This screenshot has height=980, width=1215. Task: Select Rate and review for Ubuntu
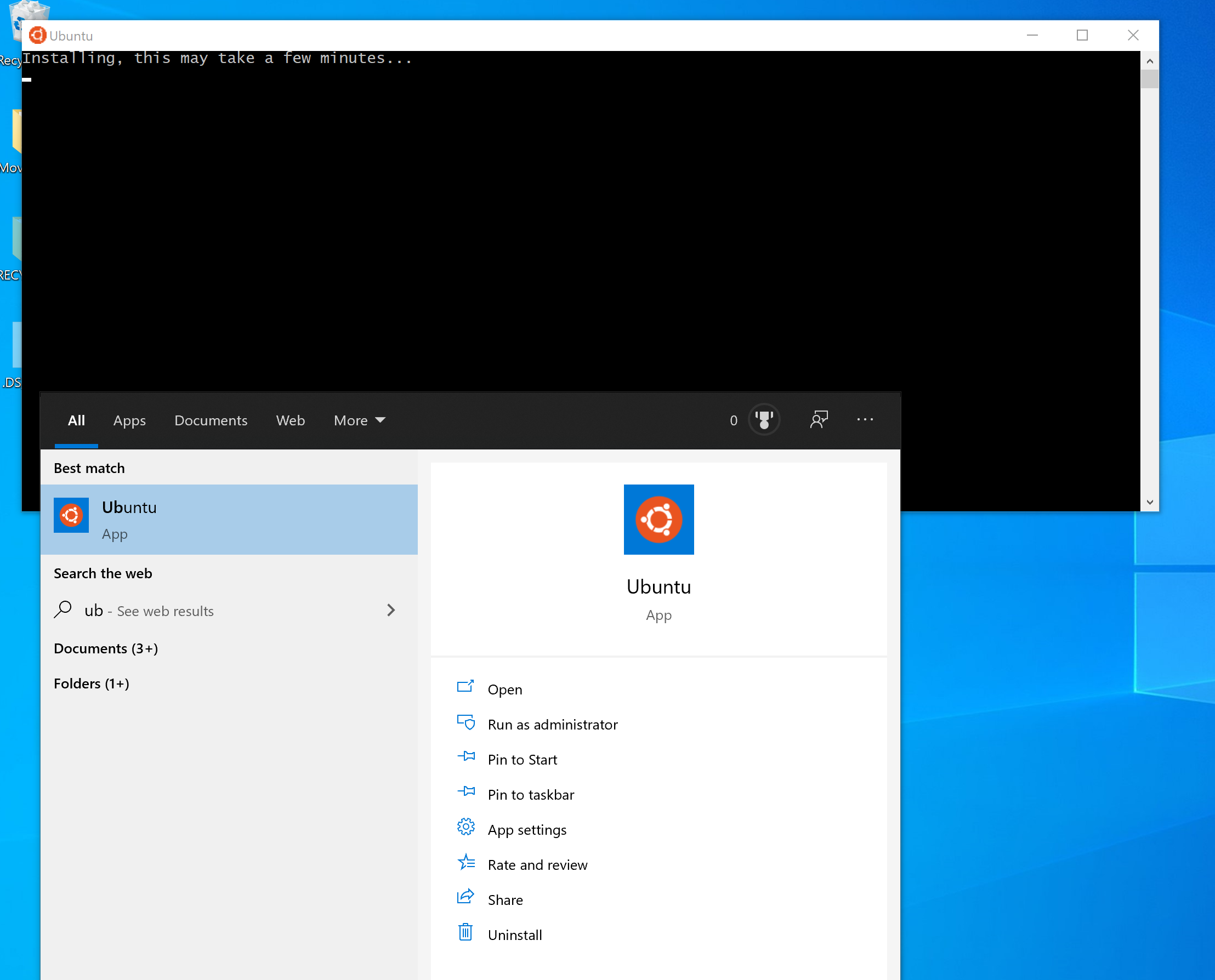tap(536, 863)
